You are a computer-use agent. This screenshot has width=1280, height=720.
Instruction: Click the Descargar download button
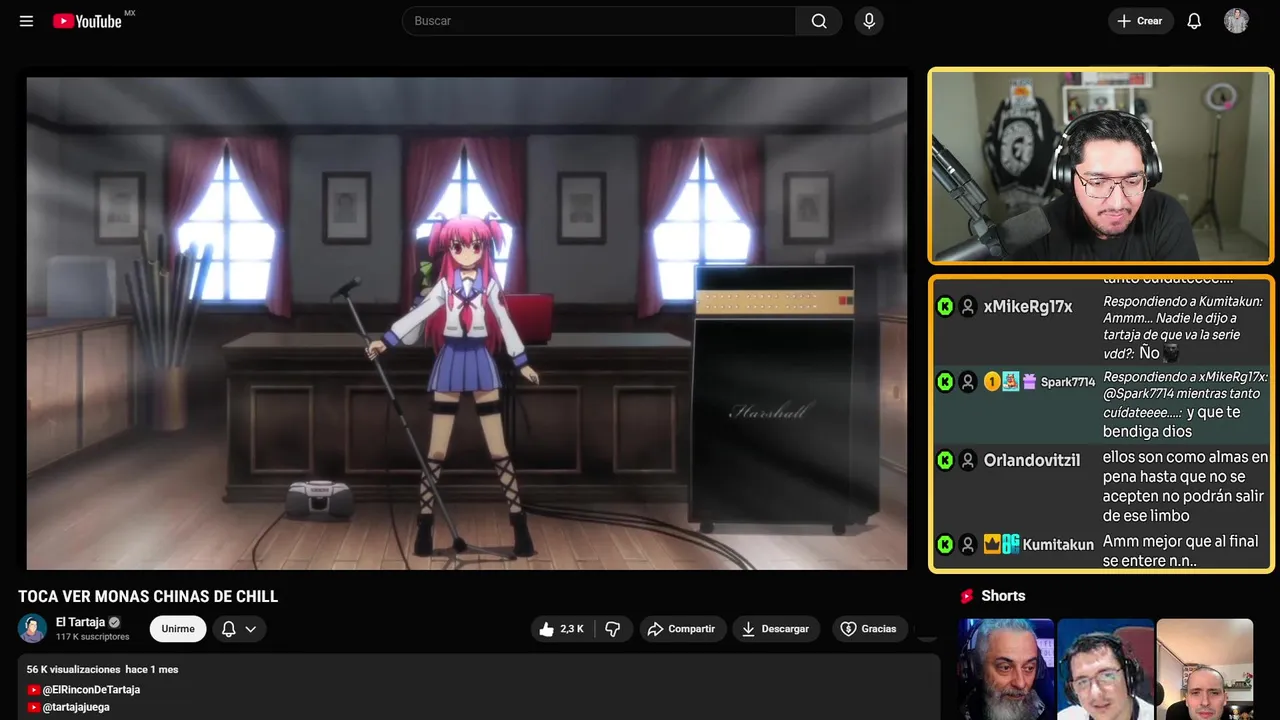tap(776, 629)
